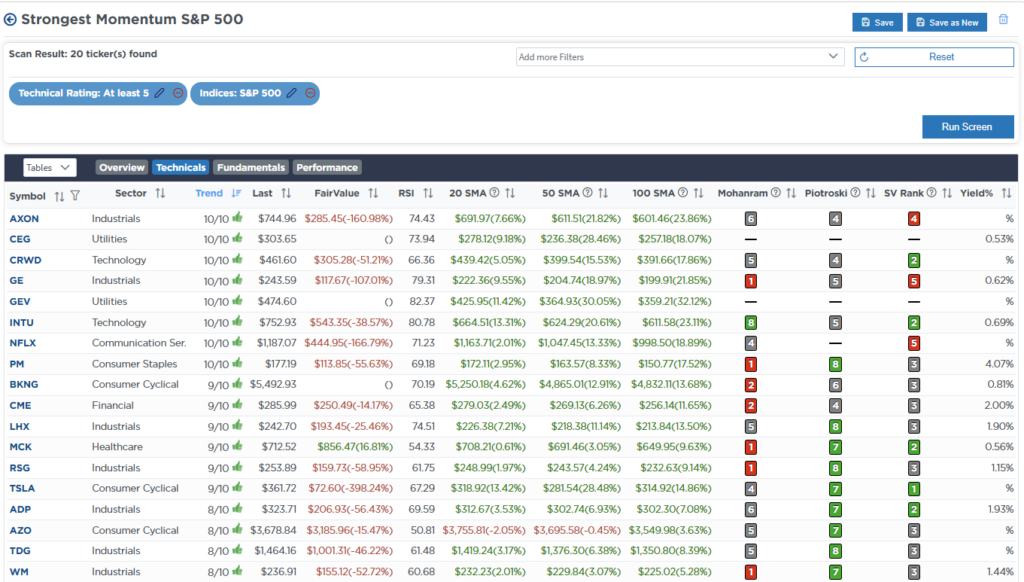This screenshot has width=1024, height=582.
Task: Open the TSLA ticker link
Action: pos(22,489)
